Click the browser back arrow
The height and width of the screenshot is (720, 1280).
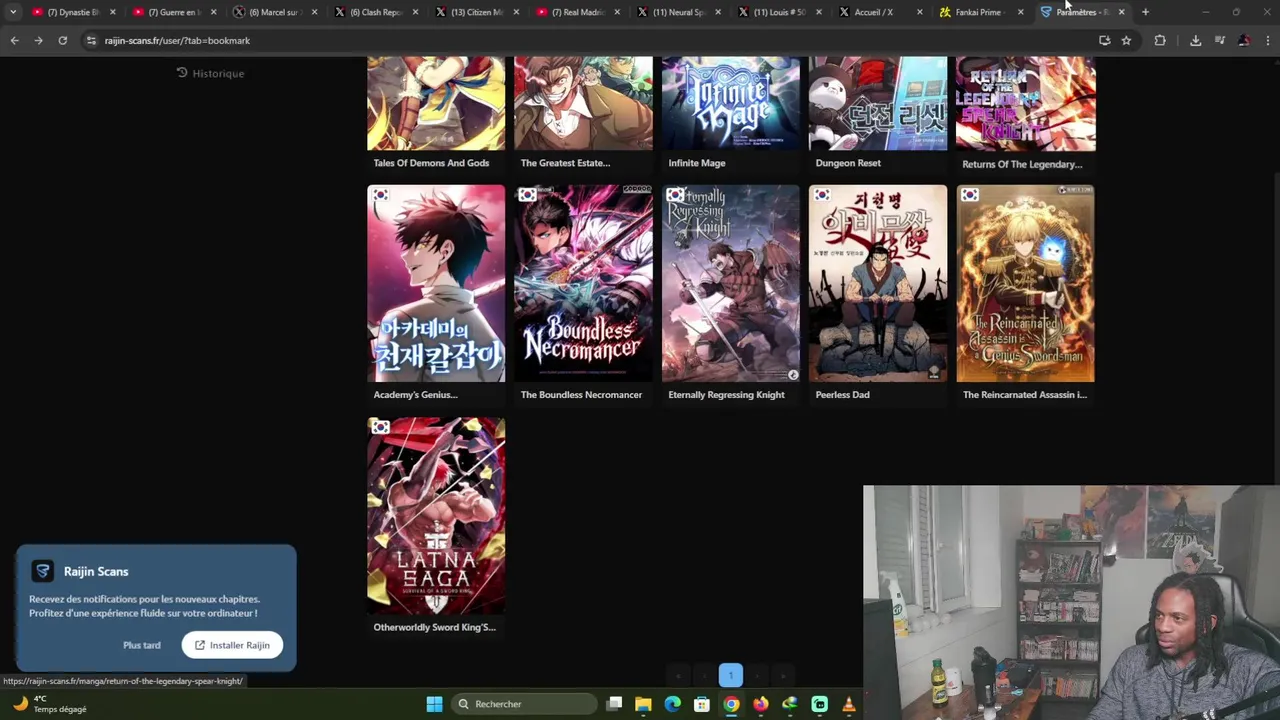pos(14,40)
